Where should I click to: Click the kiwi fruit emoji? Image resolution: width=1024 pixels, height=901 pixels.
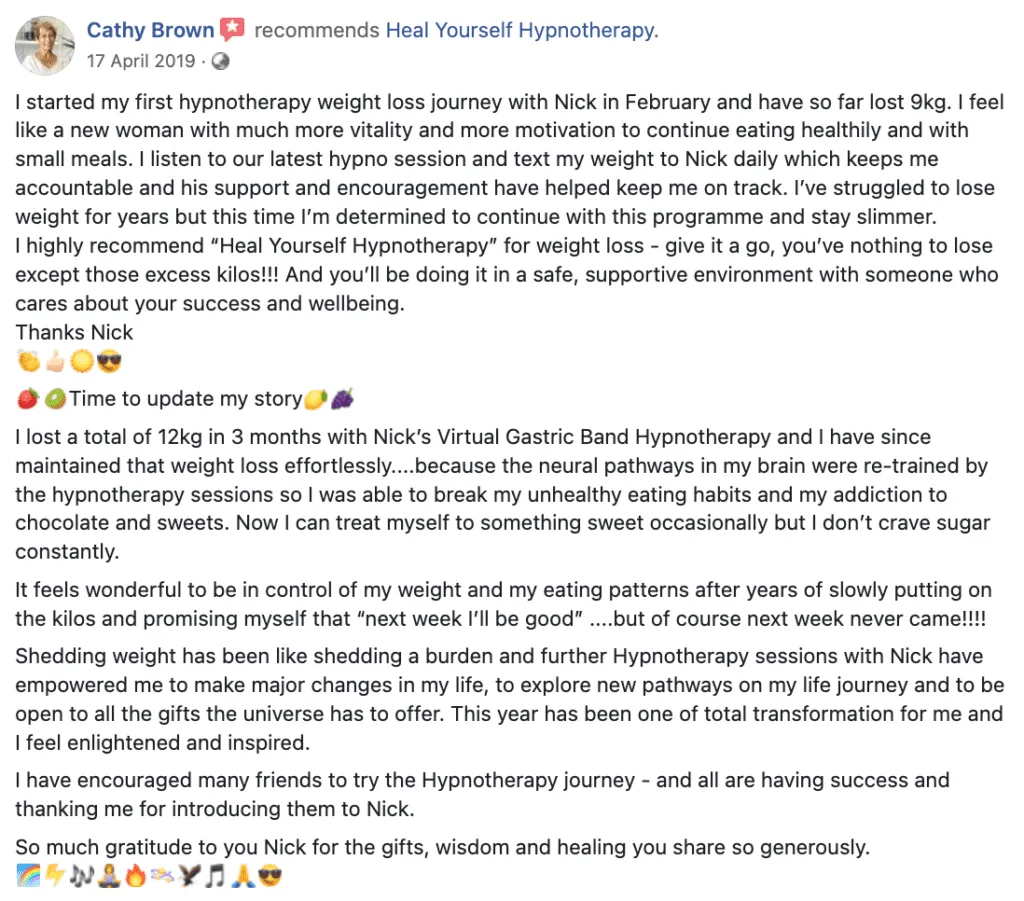pyautogui.click(x=56, y=398)
